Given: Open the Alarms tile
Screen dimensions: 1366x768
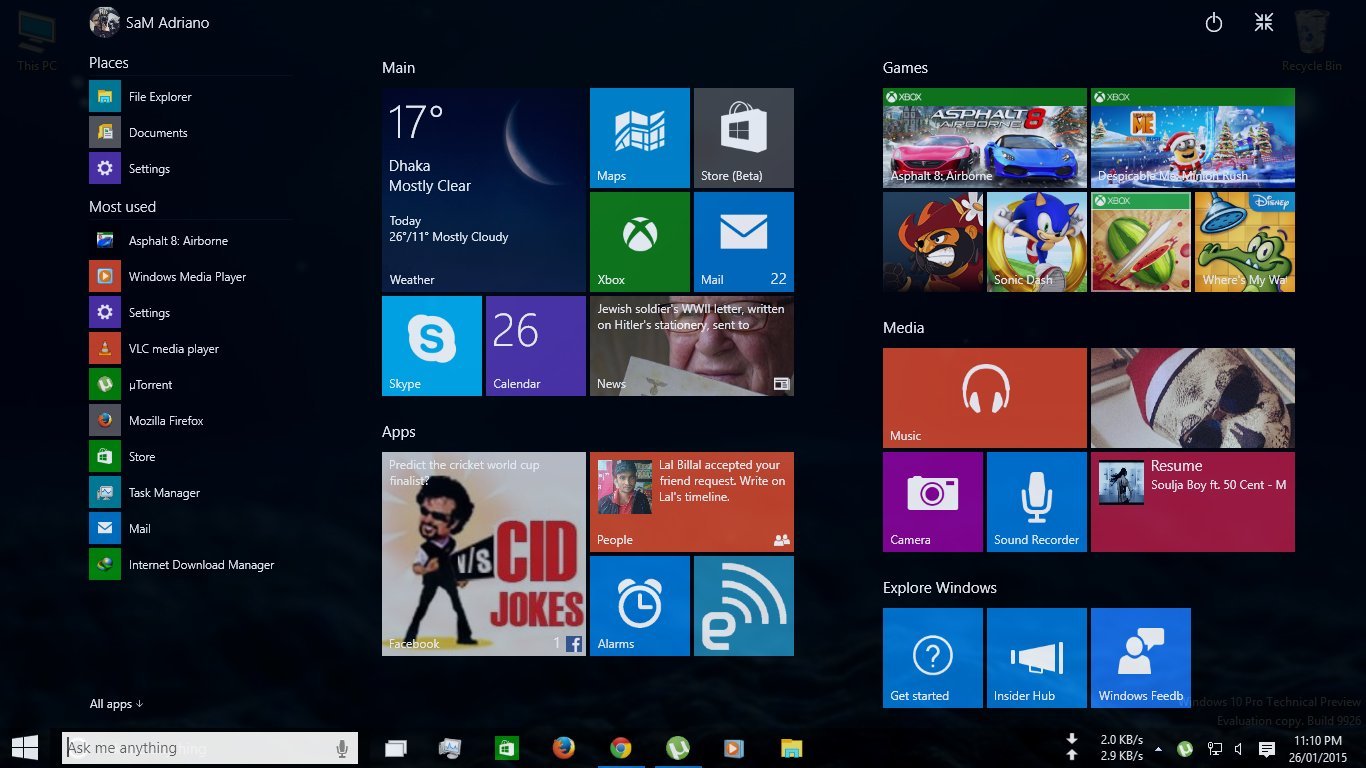Looking at the screenshot, I should [640, 606].
